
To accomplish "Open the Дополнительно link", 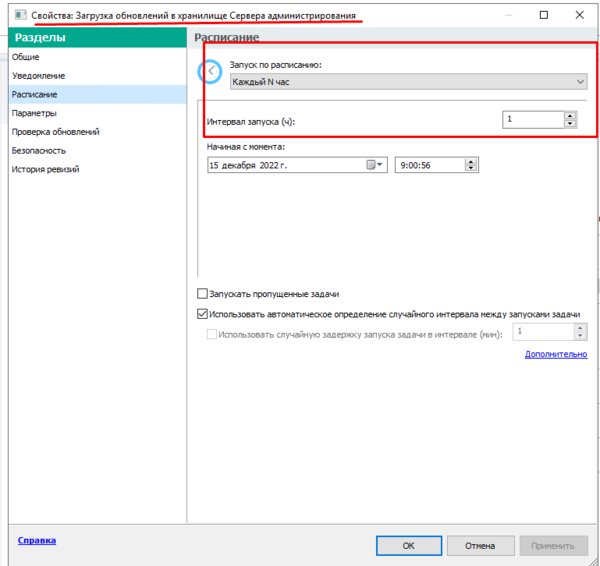I will pos(556,354).
